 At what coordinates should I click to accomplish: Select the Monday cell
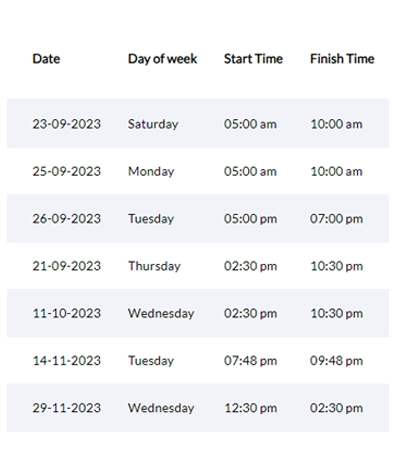[151, 172]
